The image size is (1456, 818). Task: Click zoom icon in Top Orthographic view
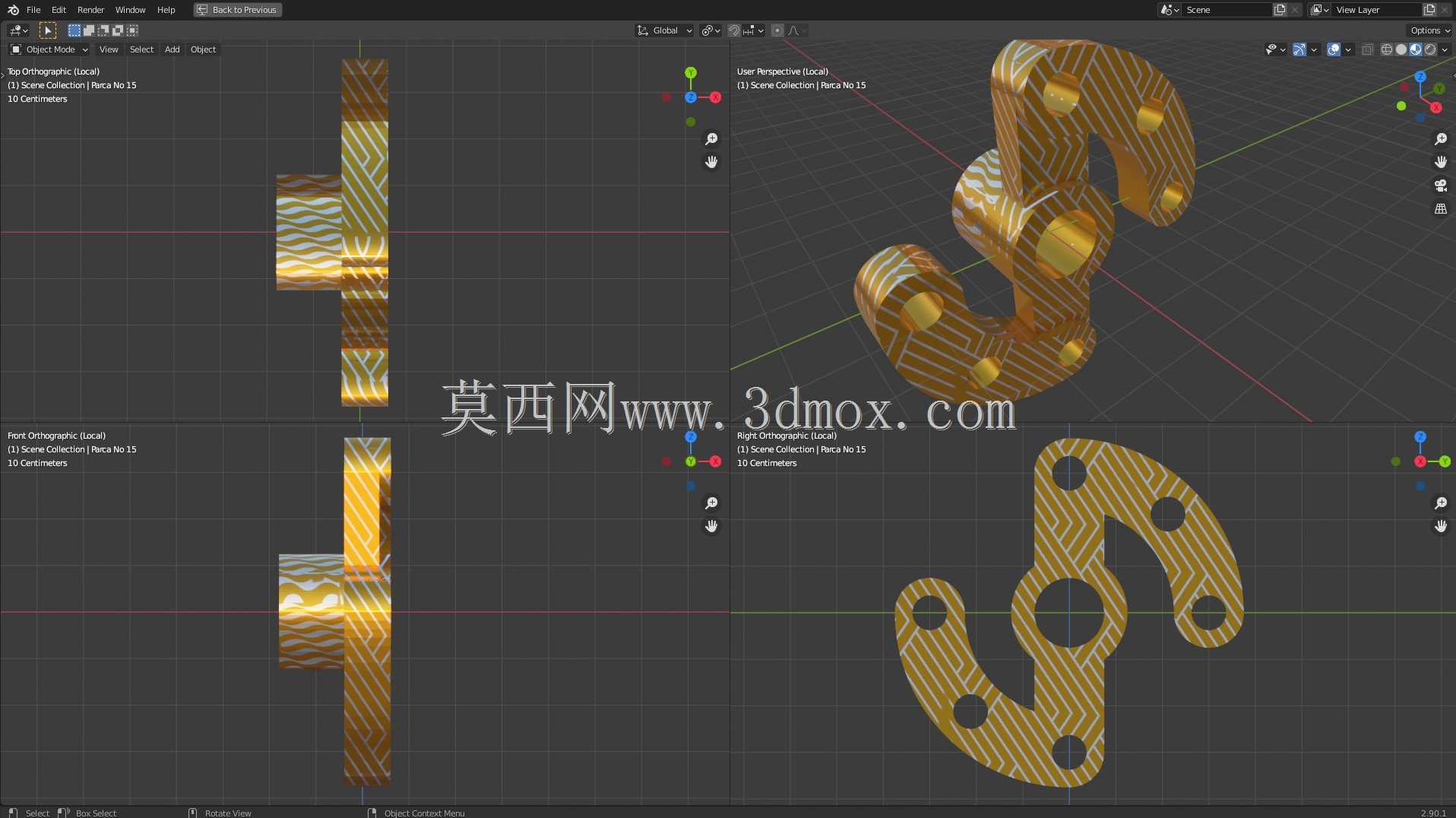pos(711,139)
